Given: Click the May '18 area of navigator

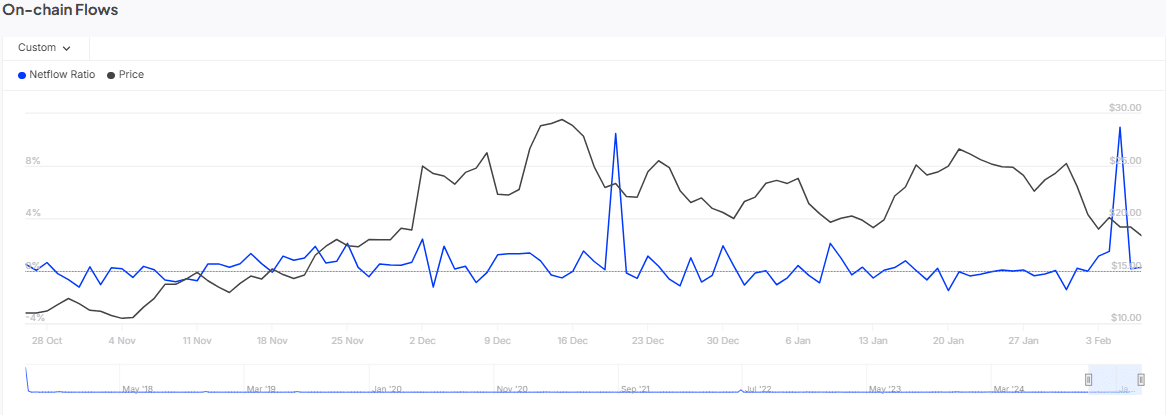Looking at the screenshot, I should (137, 388).
